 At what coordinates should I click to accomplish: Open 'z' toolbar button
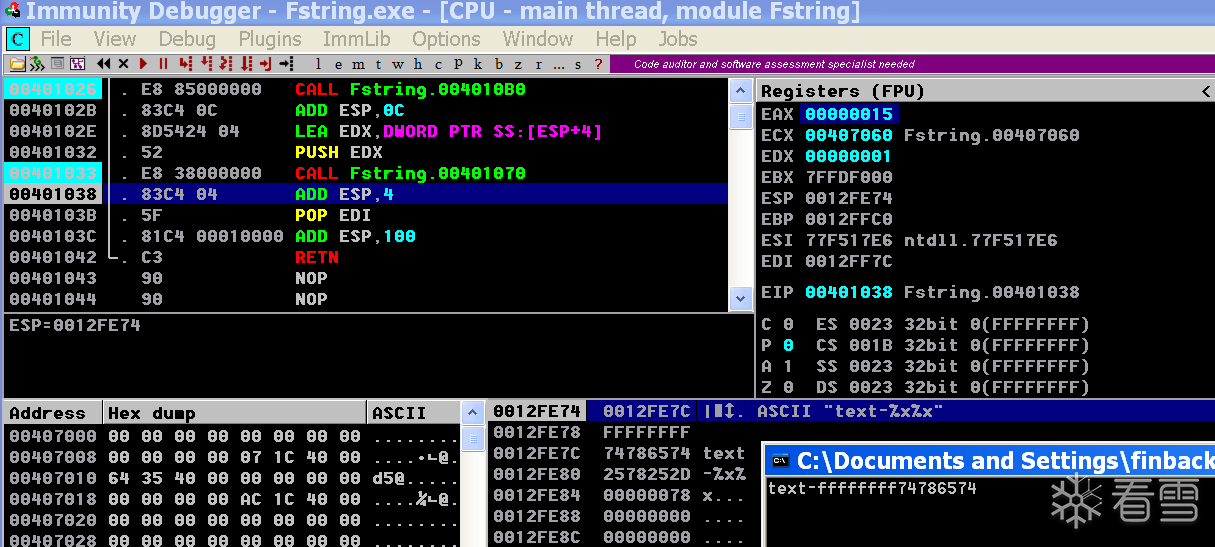point(518,64)
